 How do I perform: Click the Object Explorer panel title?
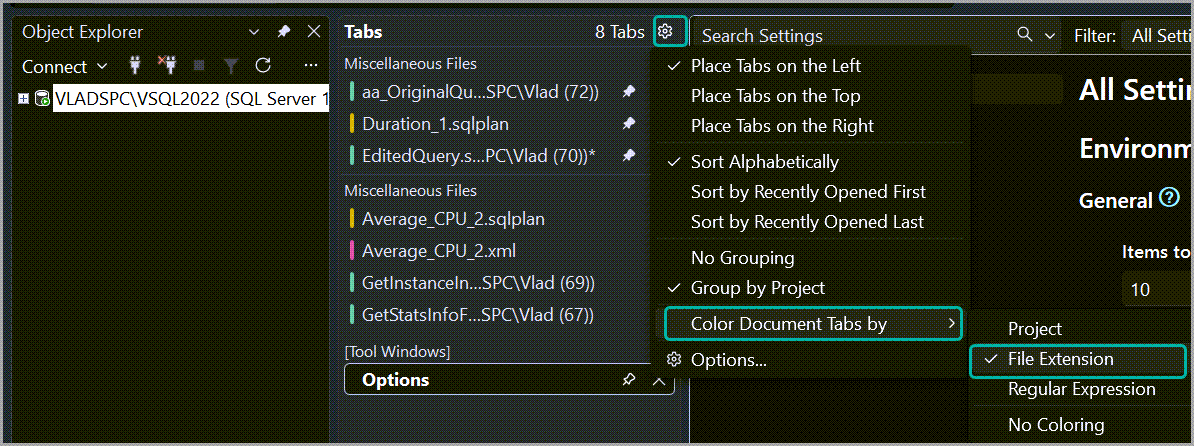82,32
